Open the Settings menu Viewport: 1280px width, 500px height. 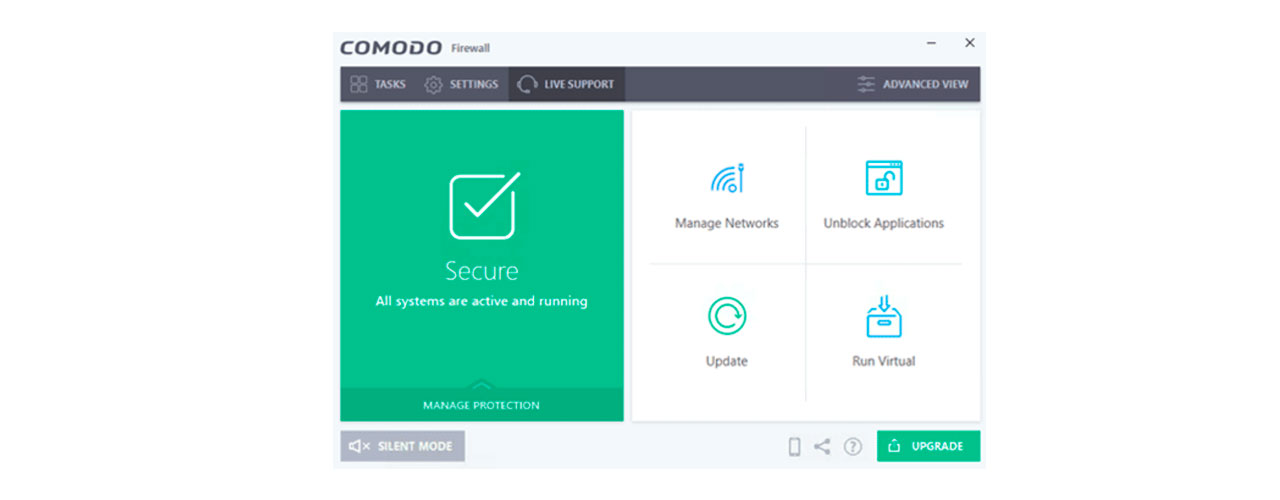[x=461, y=84]
